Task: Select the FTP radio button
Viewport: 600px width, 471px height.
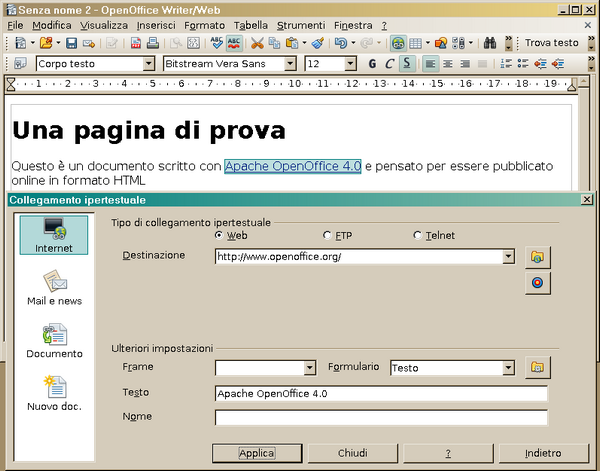Action: 328,236
